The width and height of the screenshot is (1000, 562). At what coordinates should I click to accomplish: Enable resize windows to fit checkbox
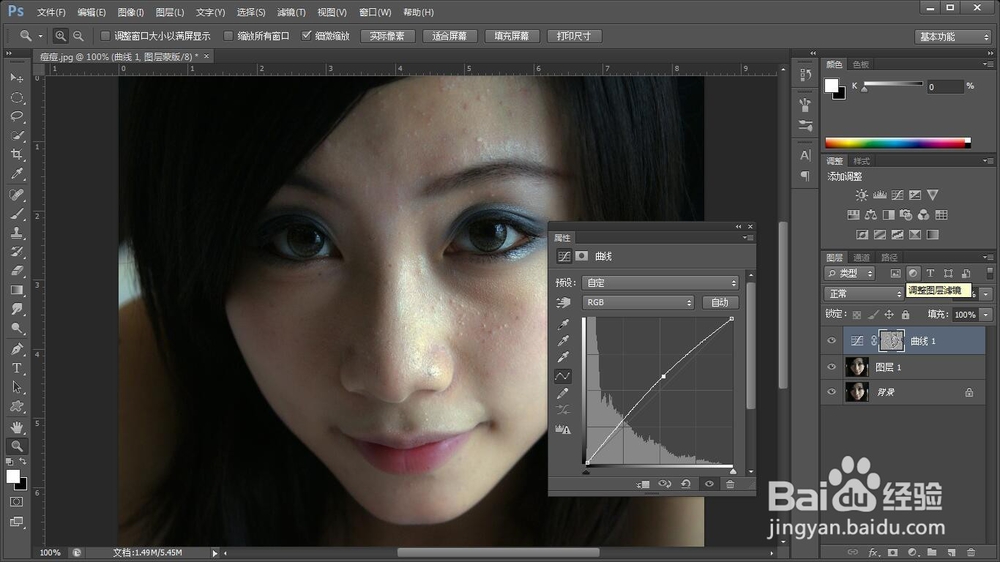[105, 36]
